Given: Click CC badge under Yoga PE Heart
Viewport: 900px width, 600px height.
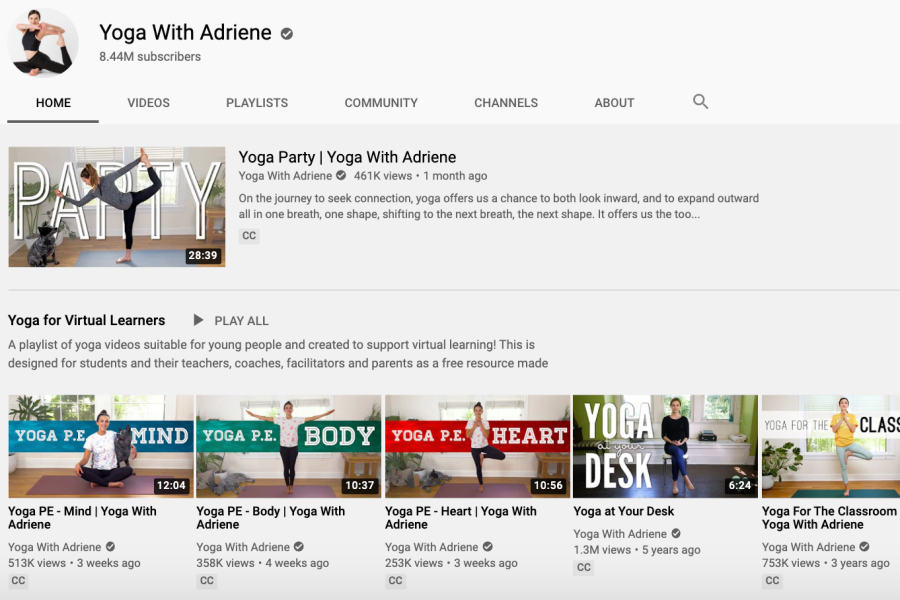Looking at the screenshot, I should 395,580.
